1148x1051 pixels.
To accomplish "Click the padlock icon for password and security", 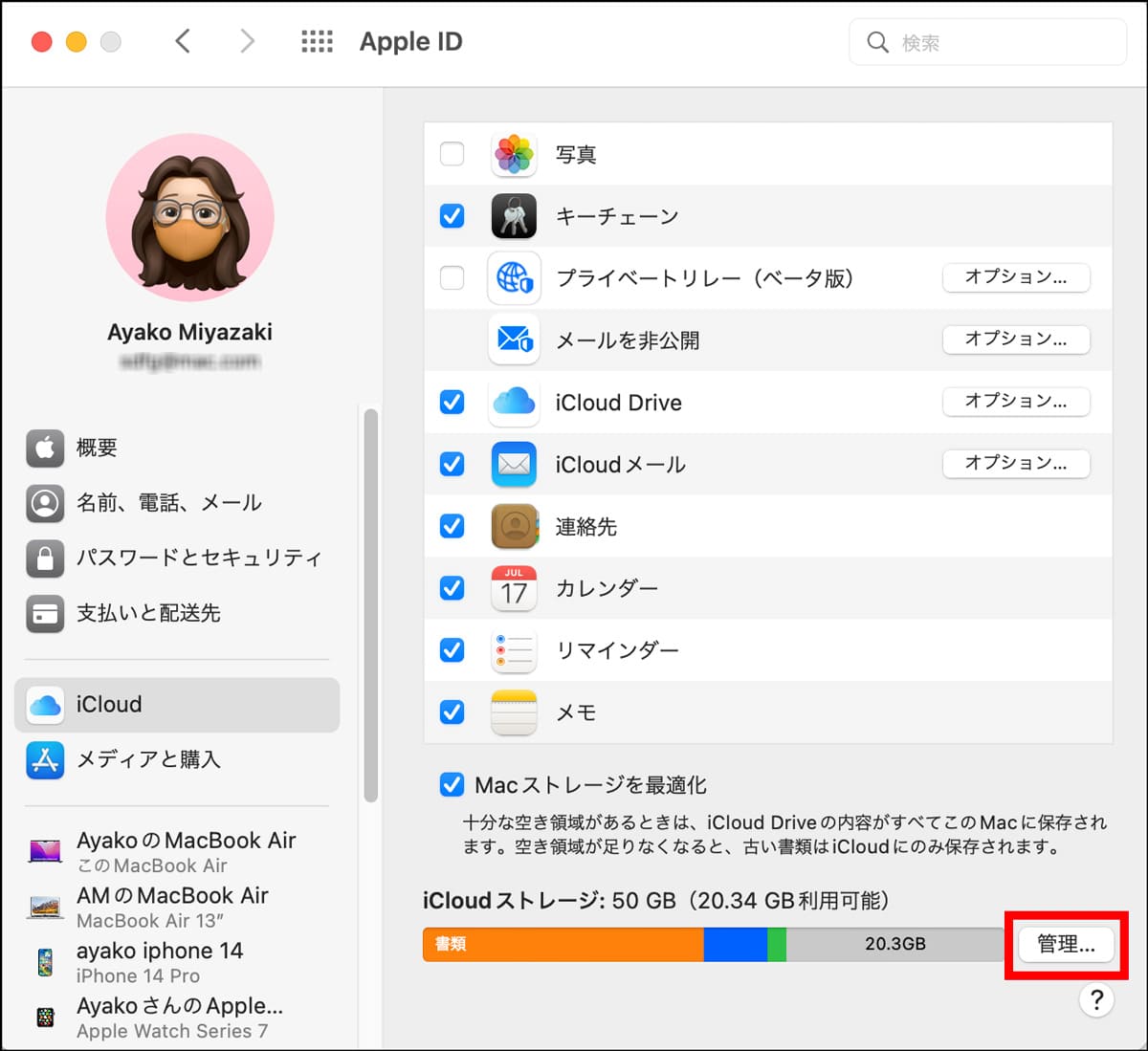I will coord(45,558).
